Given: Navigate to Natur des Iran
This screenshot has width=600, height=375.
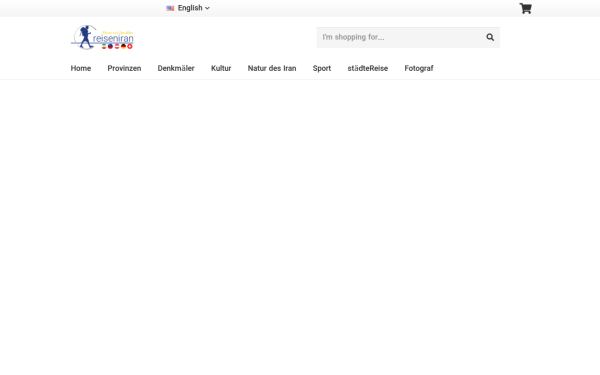Looking at the screenshot, I should pos(272,68).
